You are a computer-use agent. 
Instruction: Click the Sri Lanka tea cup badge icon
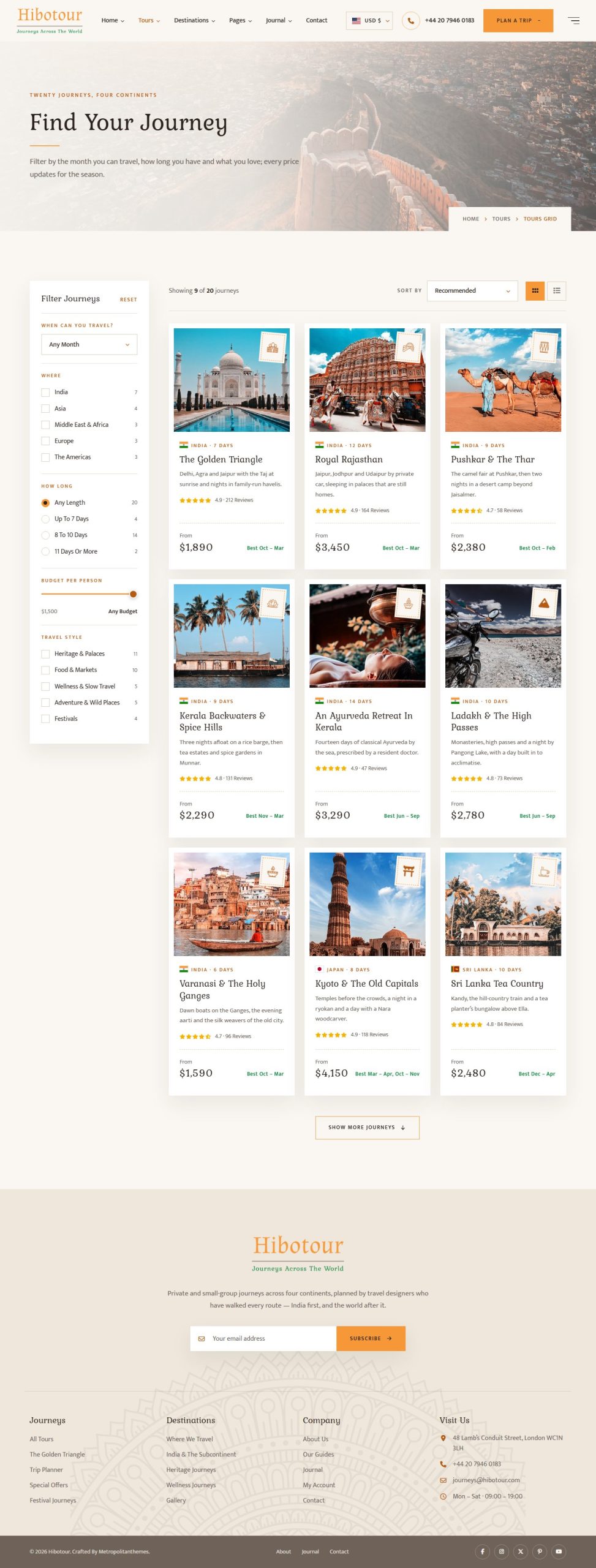tap(544, 872)
